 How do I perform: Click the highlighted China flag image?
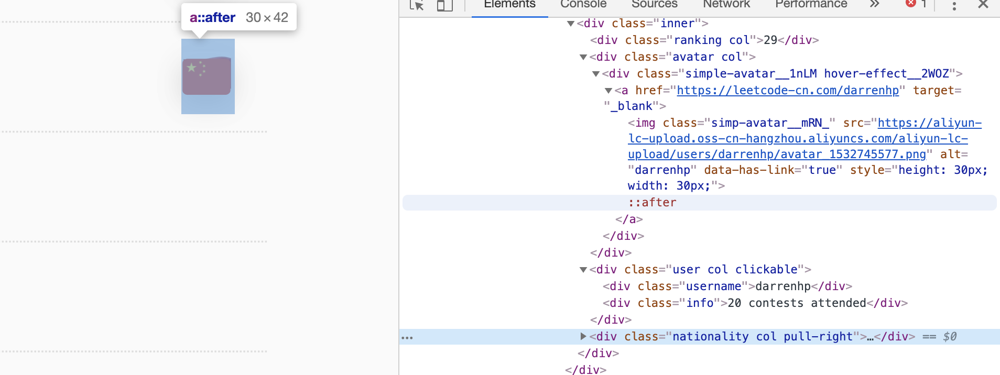[x=207, y=77]
